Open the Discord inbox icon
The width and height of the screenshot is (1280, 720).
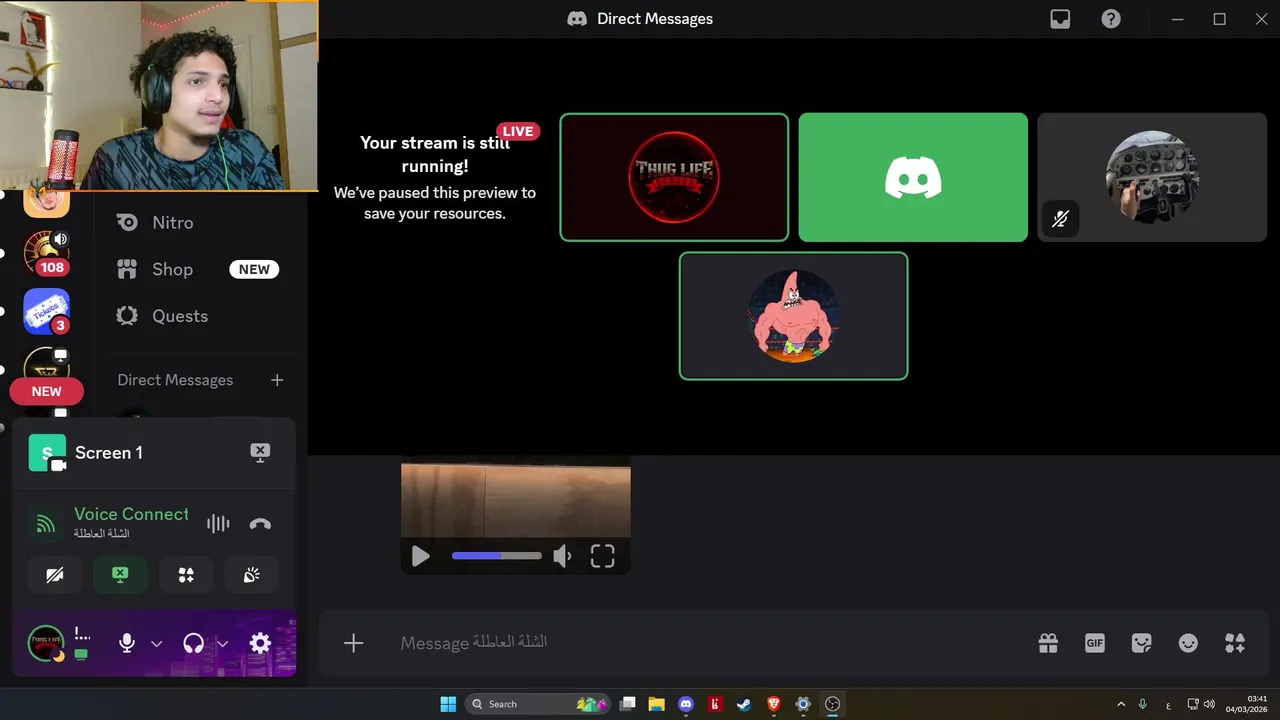pyautogui.click(x=1060, y=19)
